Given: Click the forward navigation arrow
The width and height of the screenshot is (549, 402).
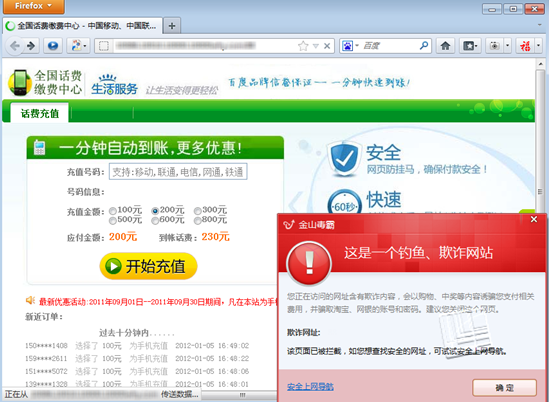Looking at the screenshot, I should click(x=32, y=46).
